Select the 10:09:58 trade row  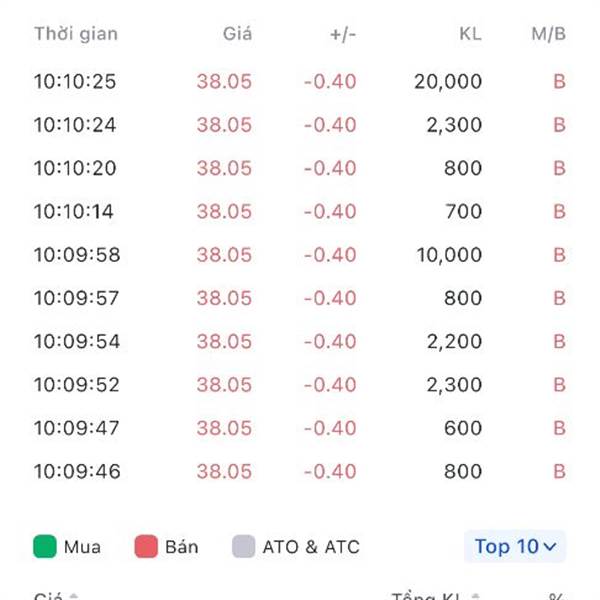click(300, 255)
